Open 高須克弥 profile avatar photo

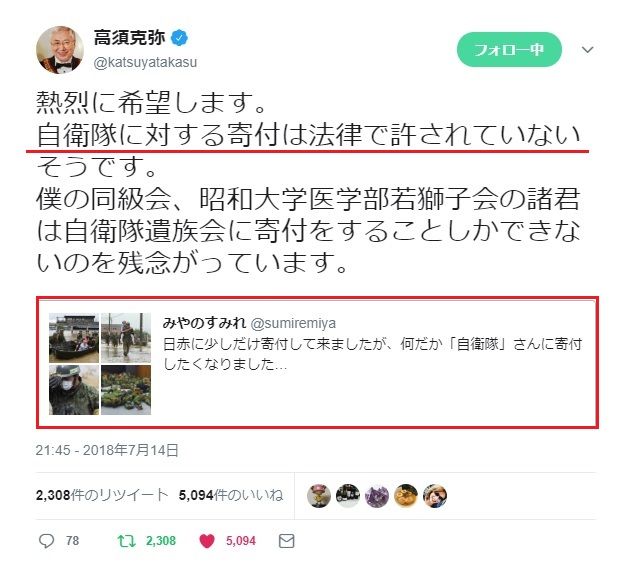point(60,50)
